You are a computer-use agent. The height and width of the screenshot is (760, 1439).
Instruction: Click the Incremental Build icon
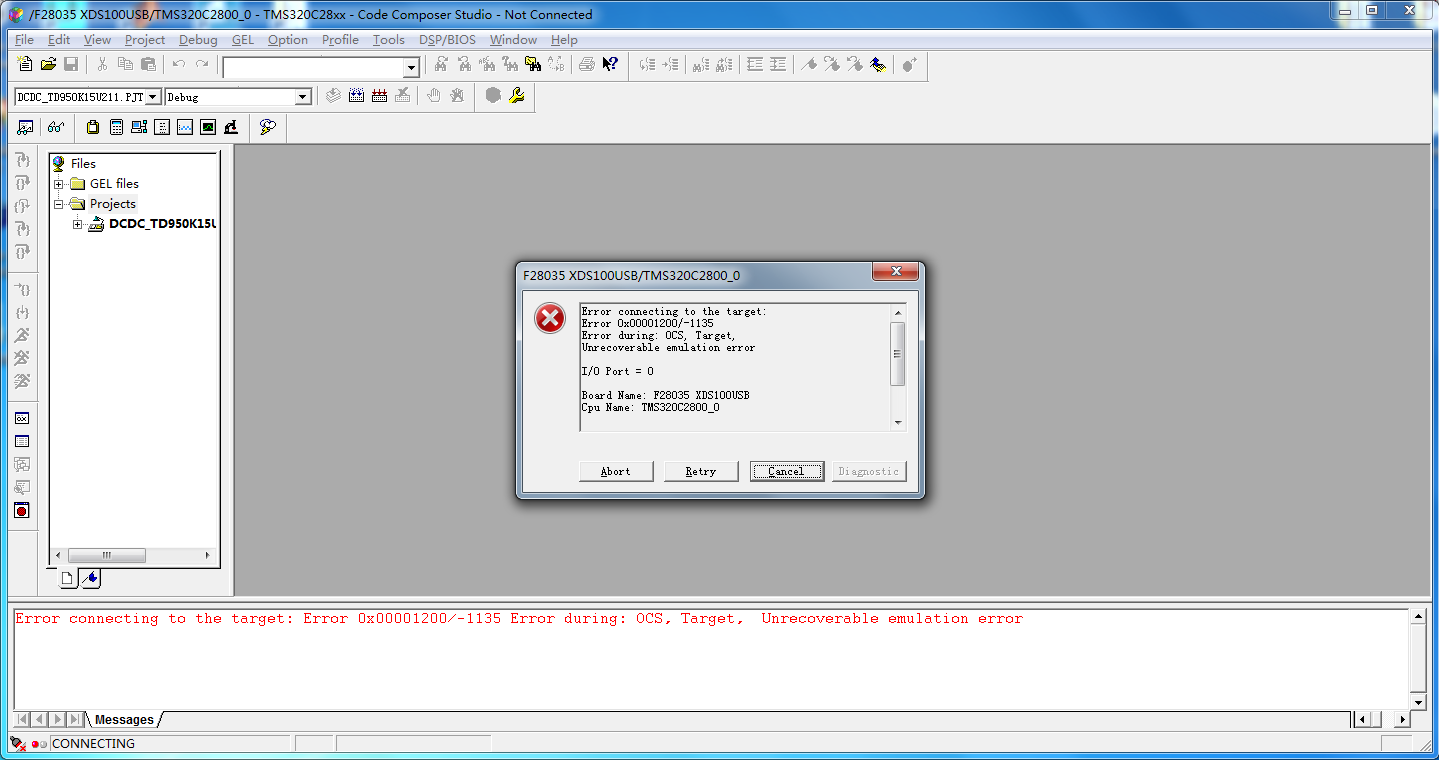[x=356, y=96]
